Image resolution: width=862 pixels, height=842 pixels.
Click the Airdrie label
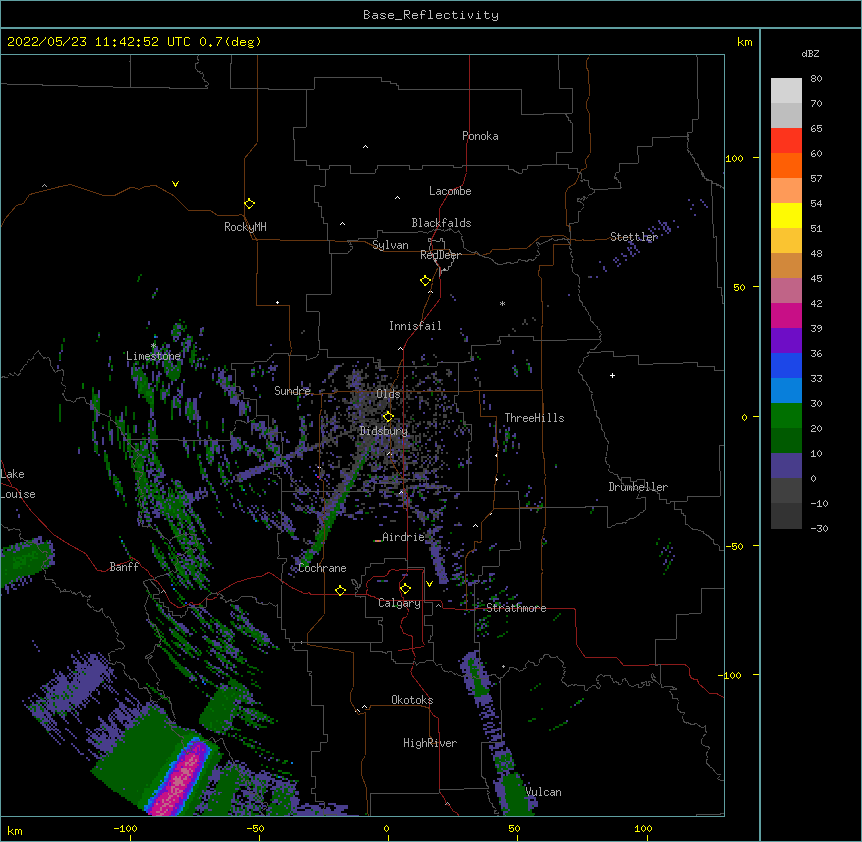(403, 537)
